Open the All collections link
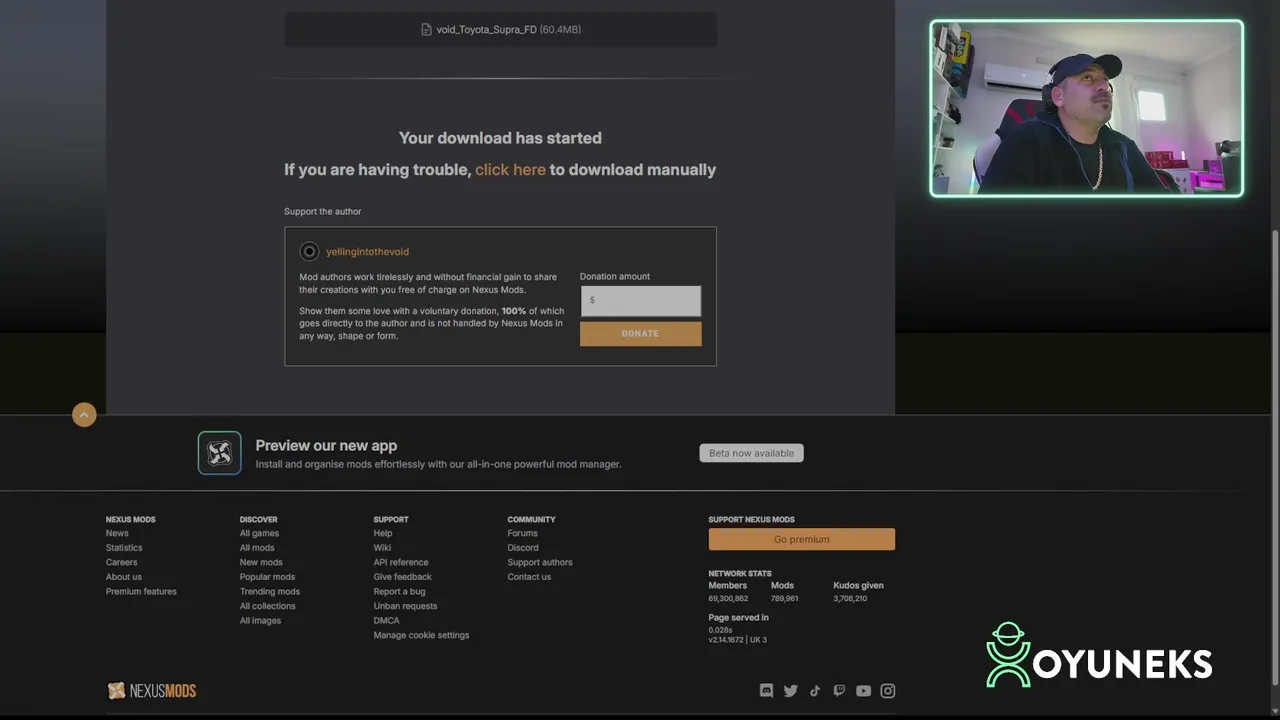The image size is (1280, 720). pyautogui.click(x=267, y=606)
